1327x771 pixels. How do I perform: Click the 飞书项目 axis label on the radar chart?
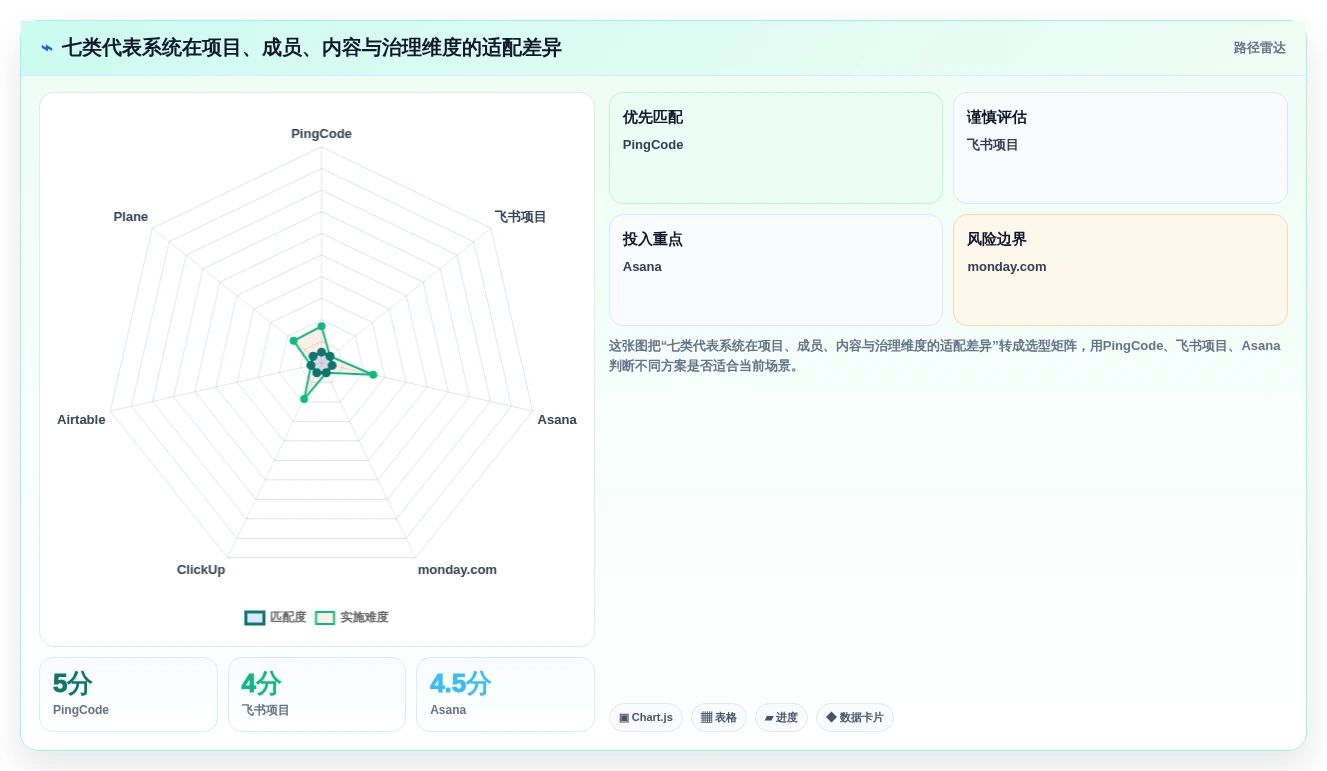(x=520, y=217)
